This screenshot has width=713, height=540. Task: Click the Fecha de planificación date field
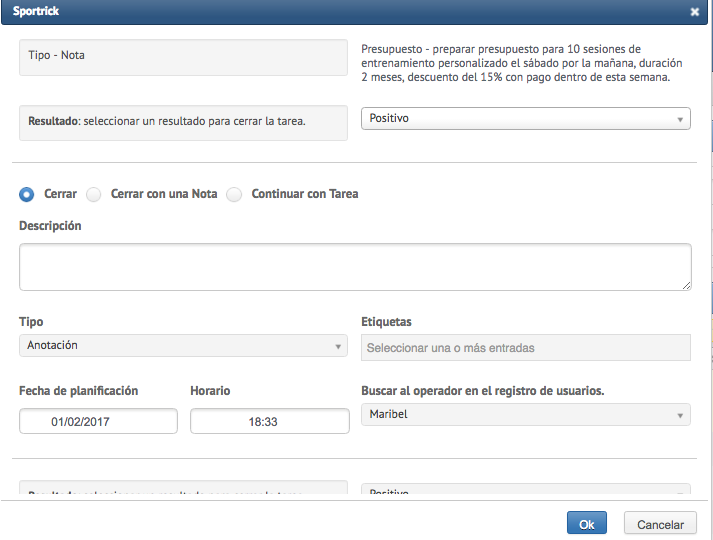click(x=98, y=421)
